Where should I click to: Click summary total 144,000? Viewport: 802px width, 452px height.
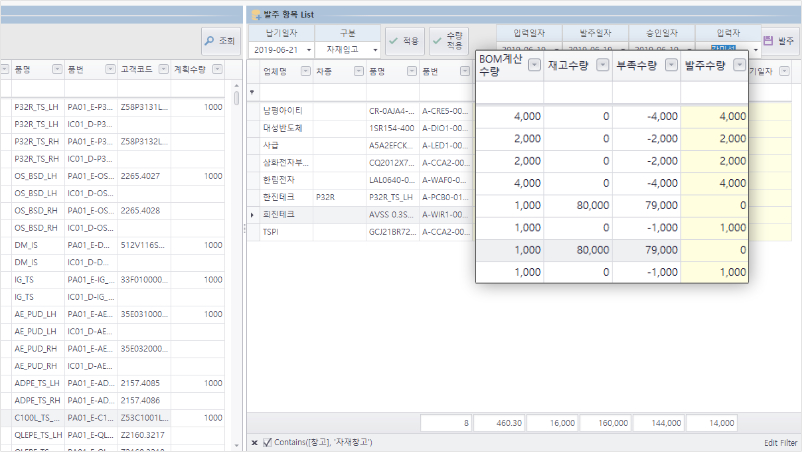[x=659, y=423]
